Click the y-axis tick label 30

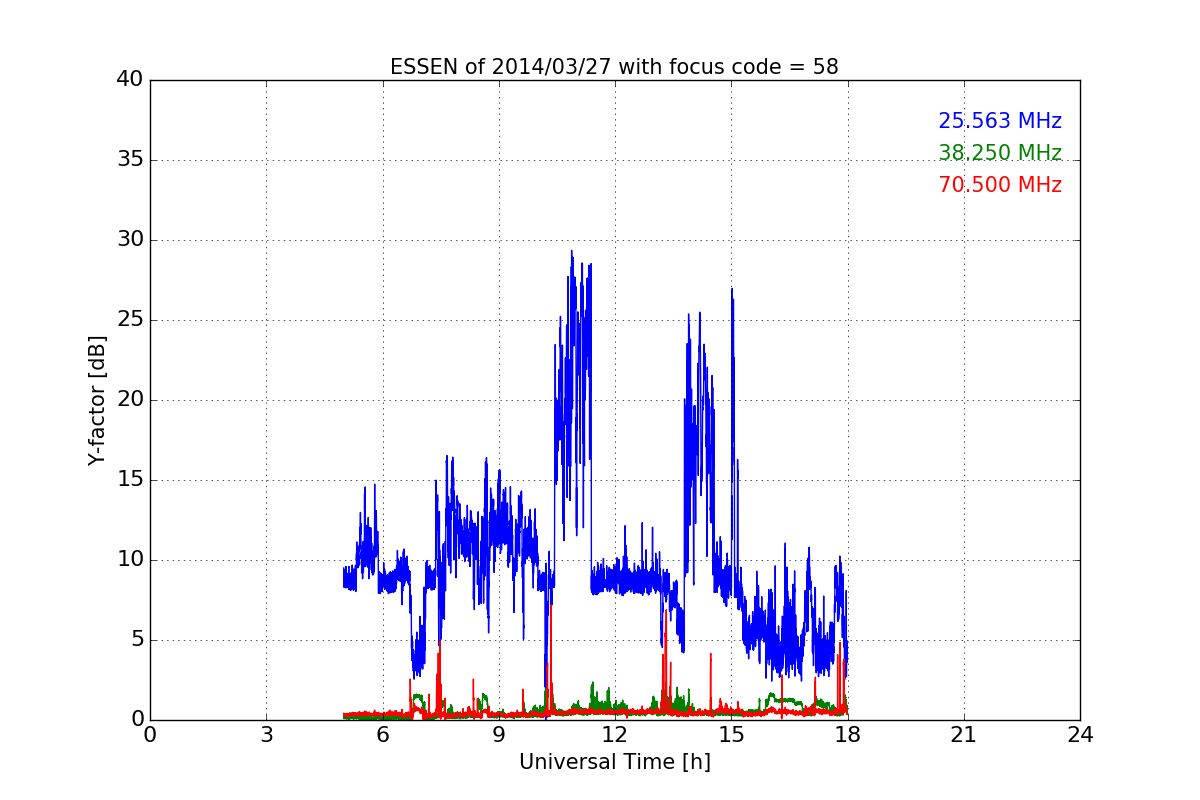[x=130, y=240]
